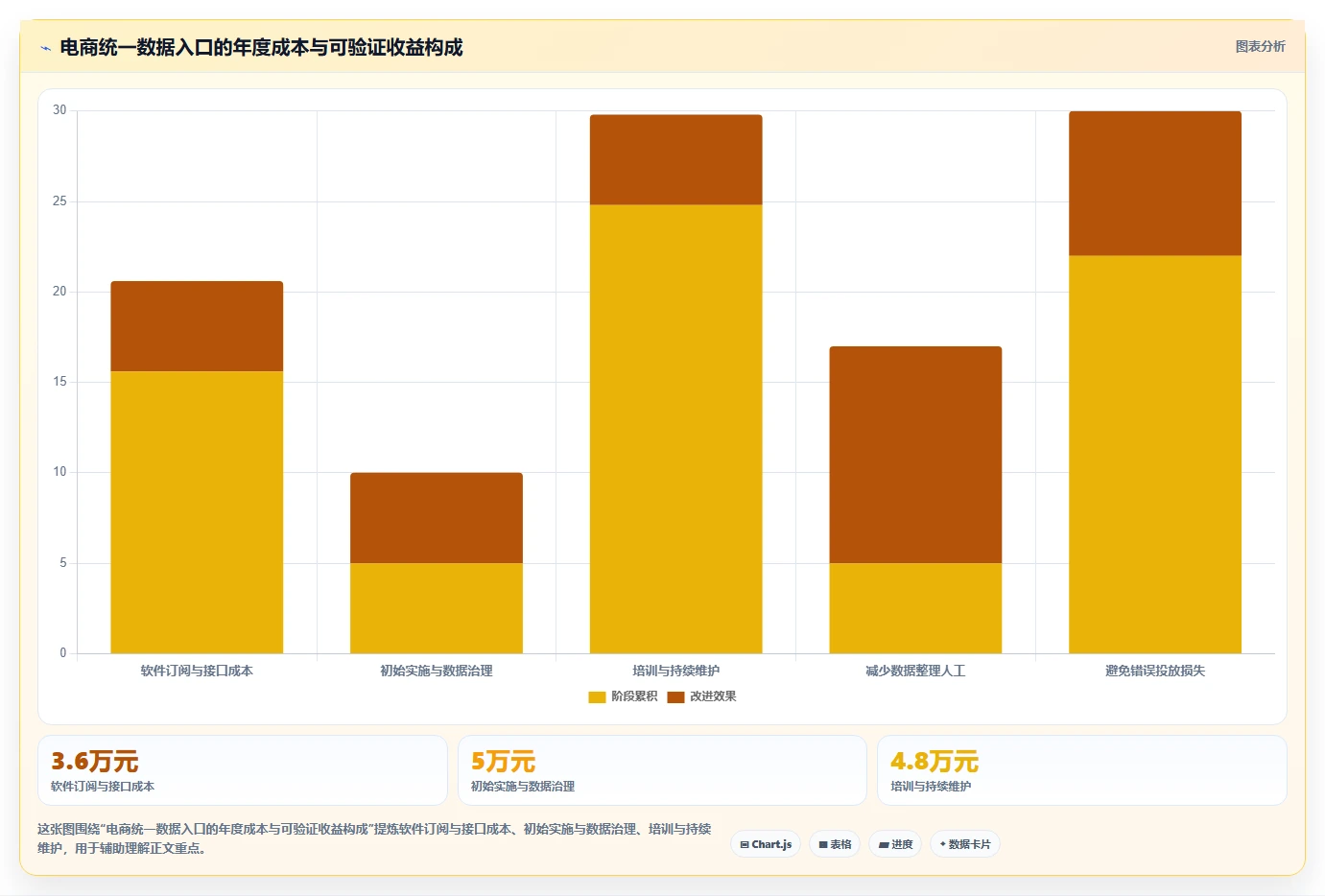Click the 5万元 stat card value
The image size is (1325, 896).
coord(503,762)
